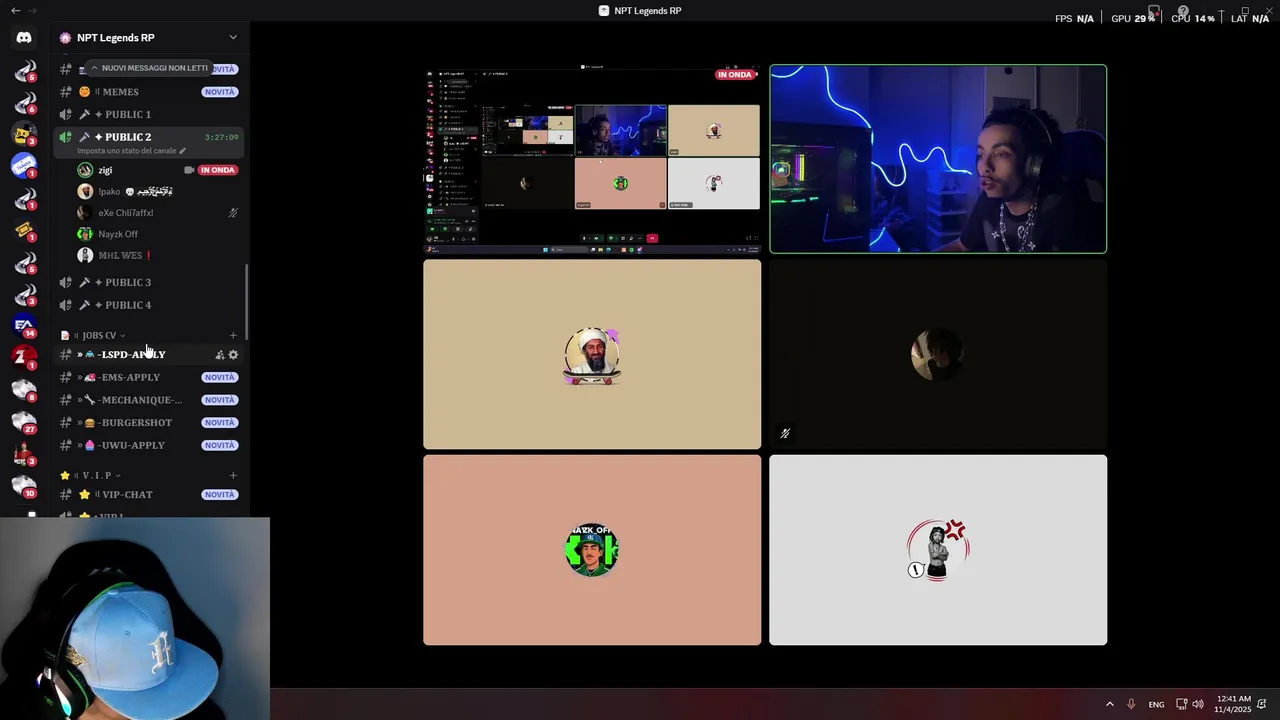Click the camera icon next to zigi
Screen dimensions: 1280x720
(x=188, y=170)
